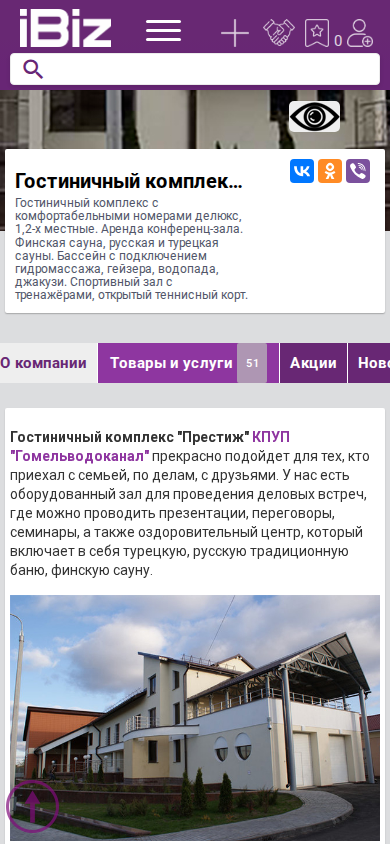Switch to the О компании tab
Image resolution: width=390 pixels, height=844 pixels.
[44, 363]
